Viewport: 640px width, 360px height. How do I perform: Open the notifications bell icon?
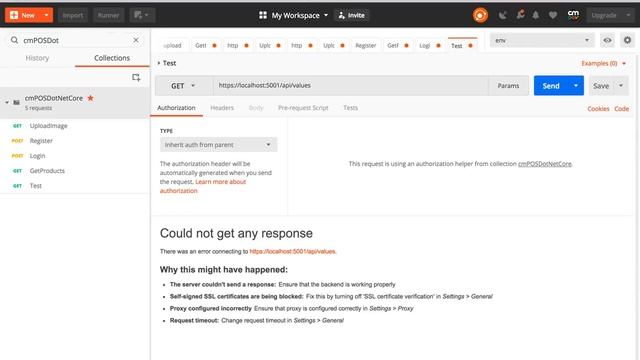click(536, 15)
